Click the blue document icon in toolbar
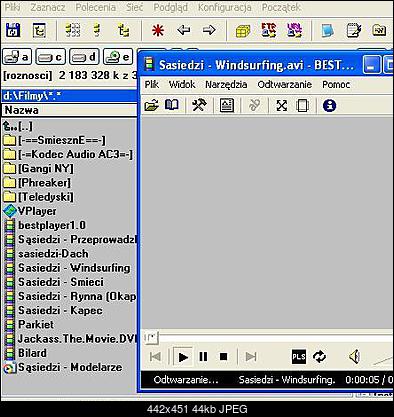Screen dimensions: 394x417 pos(328,31)
